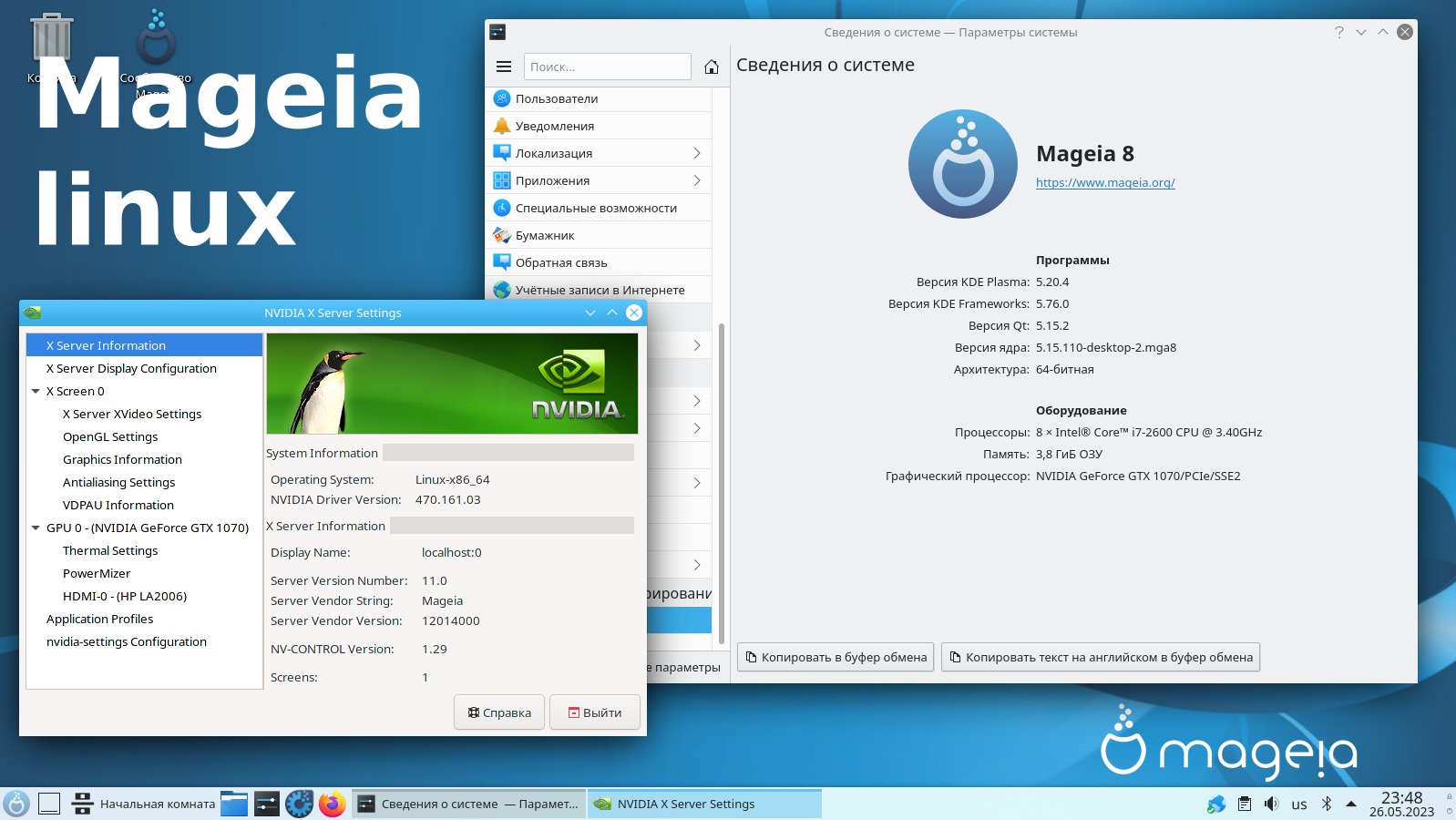Select OpenGL Settings in NVIDIA tree
The width and height of the screenshot is (1456, 820).
click(x=110, y=436)
